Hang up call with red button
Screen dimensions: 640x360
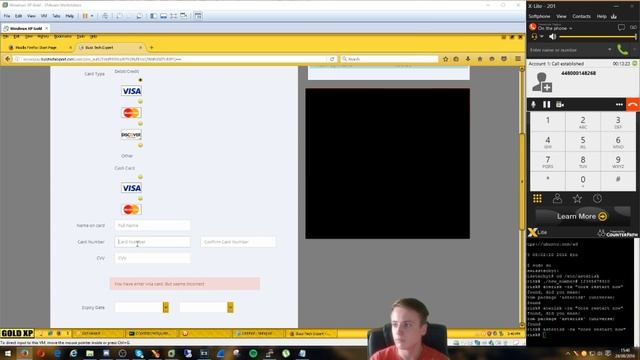click(633, 104)
